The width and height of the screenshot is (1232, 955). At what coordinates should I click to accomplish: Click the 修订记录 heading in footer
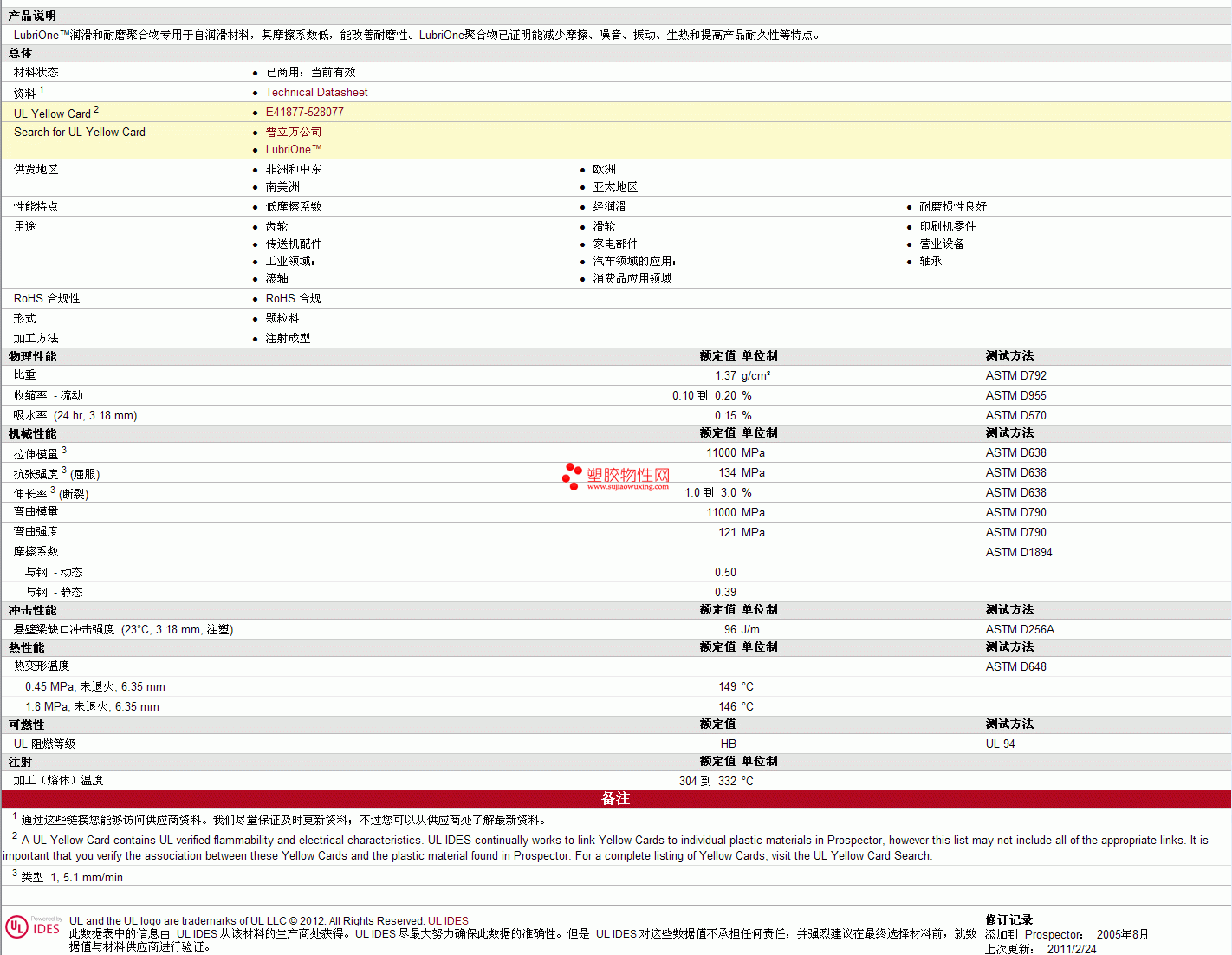click(x=1008, y=919)
